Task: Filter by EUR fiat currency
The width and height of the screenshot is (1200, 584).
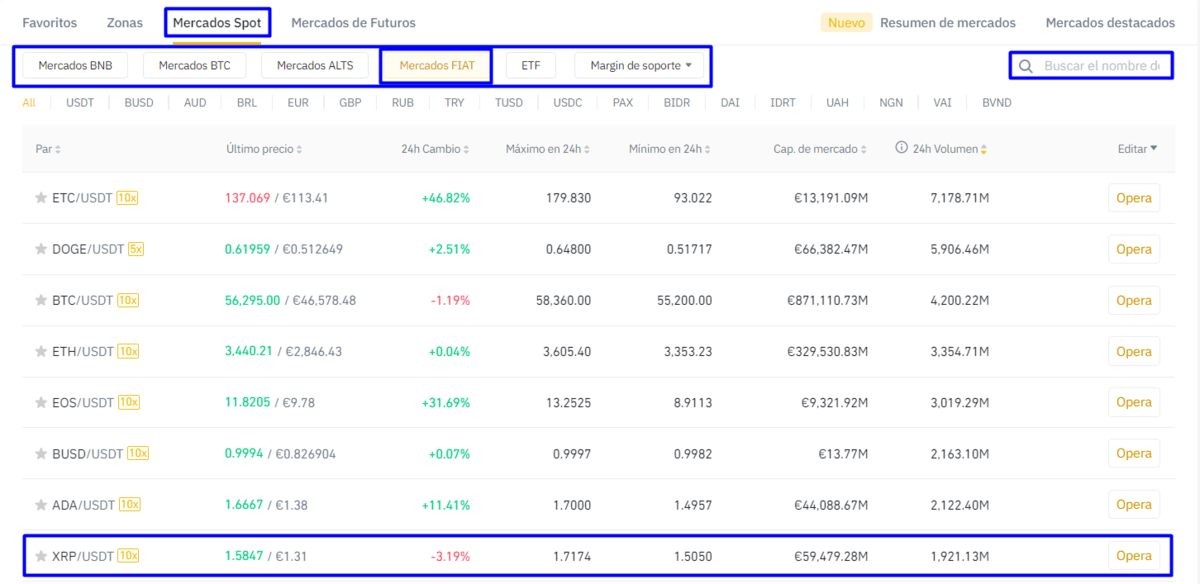Action: click(297, 102)
